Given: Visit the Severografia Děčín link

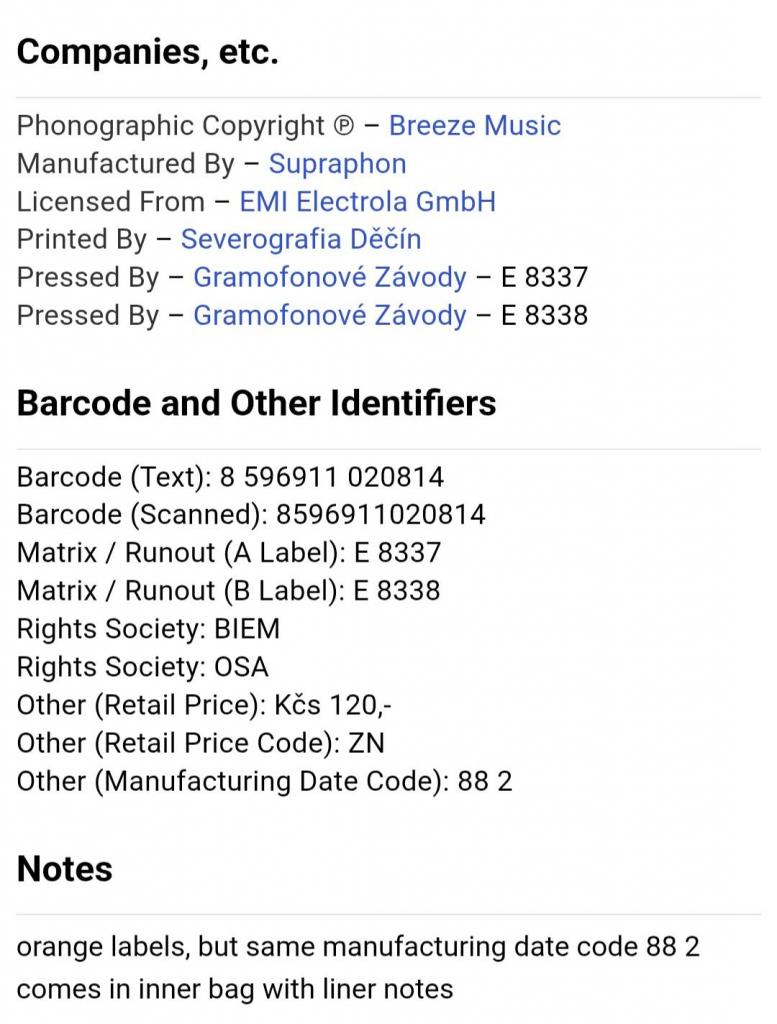Looking at the screenshot, I should (x=301, y=240).
